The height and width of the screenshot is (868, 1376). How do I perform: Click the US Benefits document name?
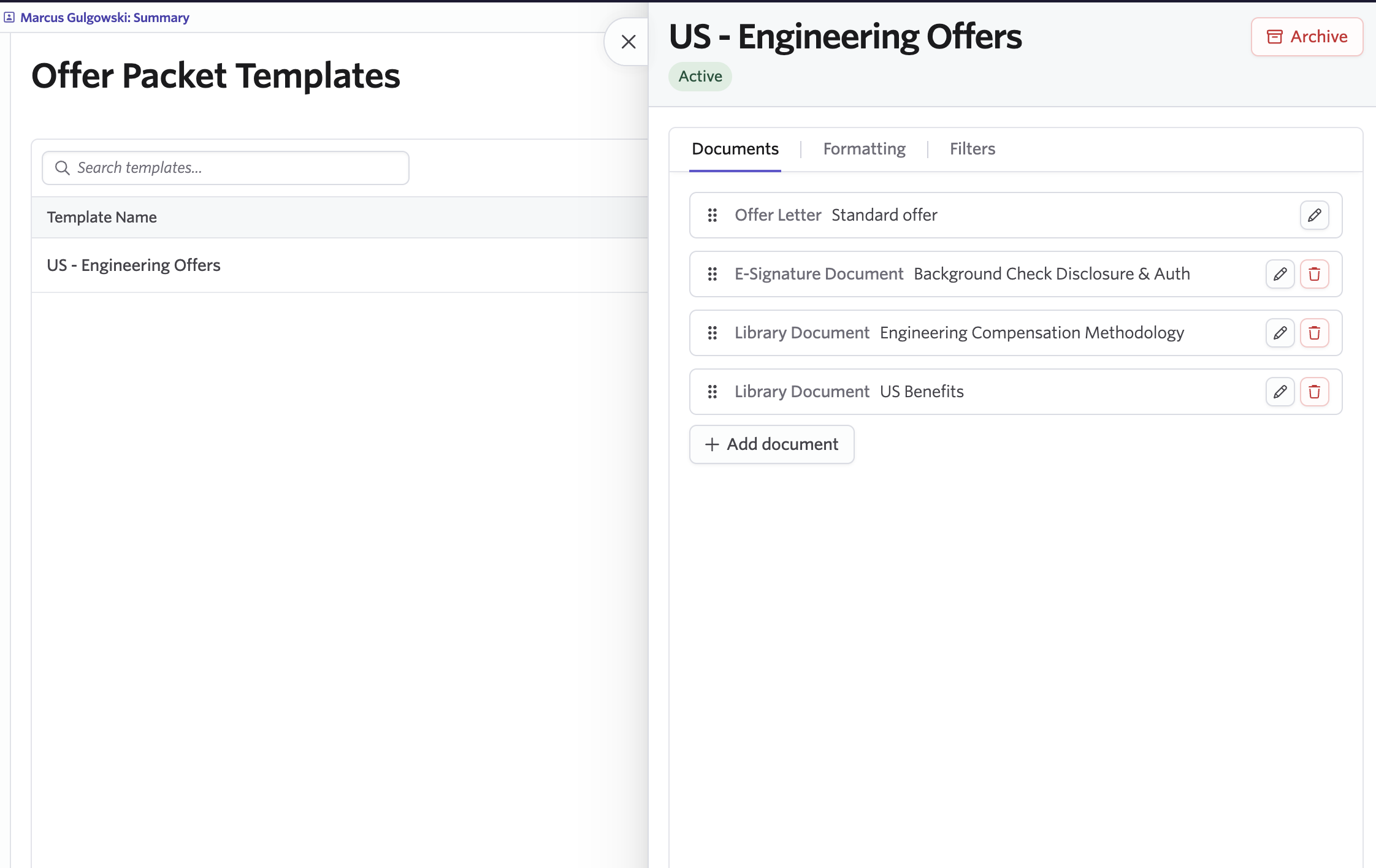tap(922, 392)
